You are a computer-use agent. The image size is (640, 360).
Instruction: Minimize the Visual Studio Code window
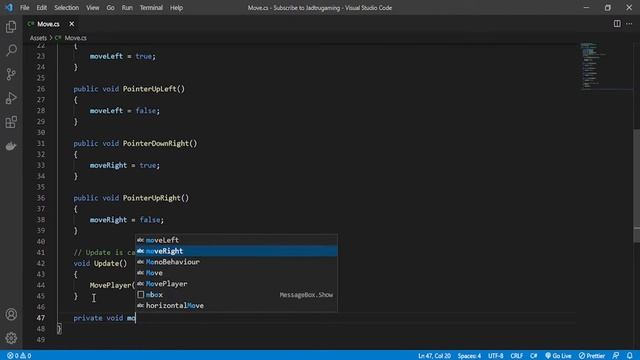point(587,8)
